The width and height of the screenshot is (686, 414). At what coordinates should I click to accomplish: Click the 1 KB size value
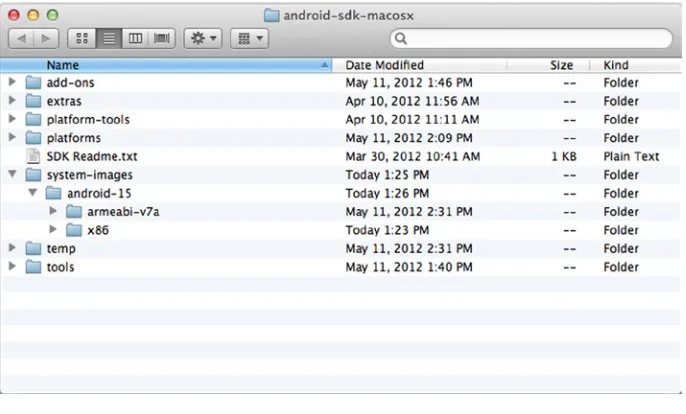click(x=564, y=156)
